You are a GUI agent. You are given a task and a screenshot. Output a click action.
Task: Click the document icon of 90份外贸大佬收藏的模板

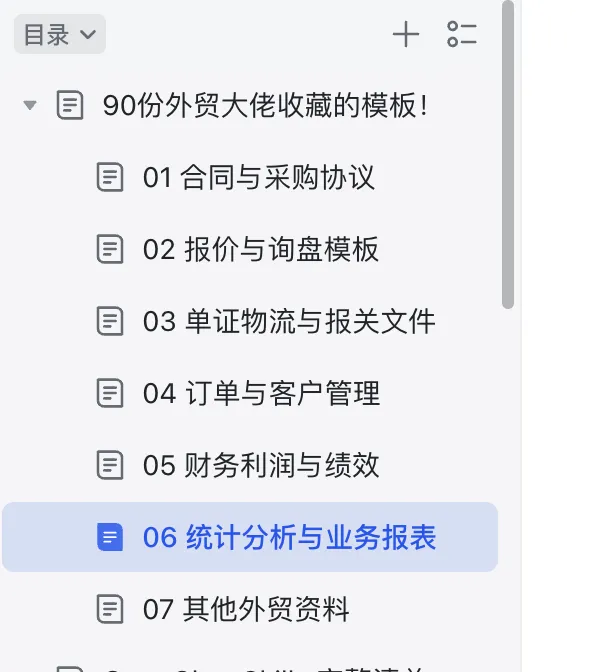click(70, 105)
